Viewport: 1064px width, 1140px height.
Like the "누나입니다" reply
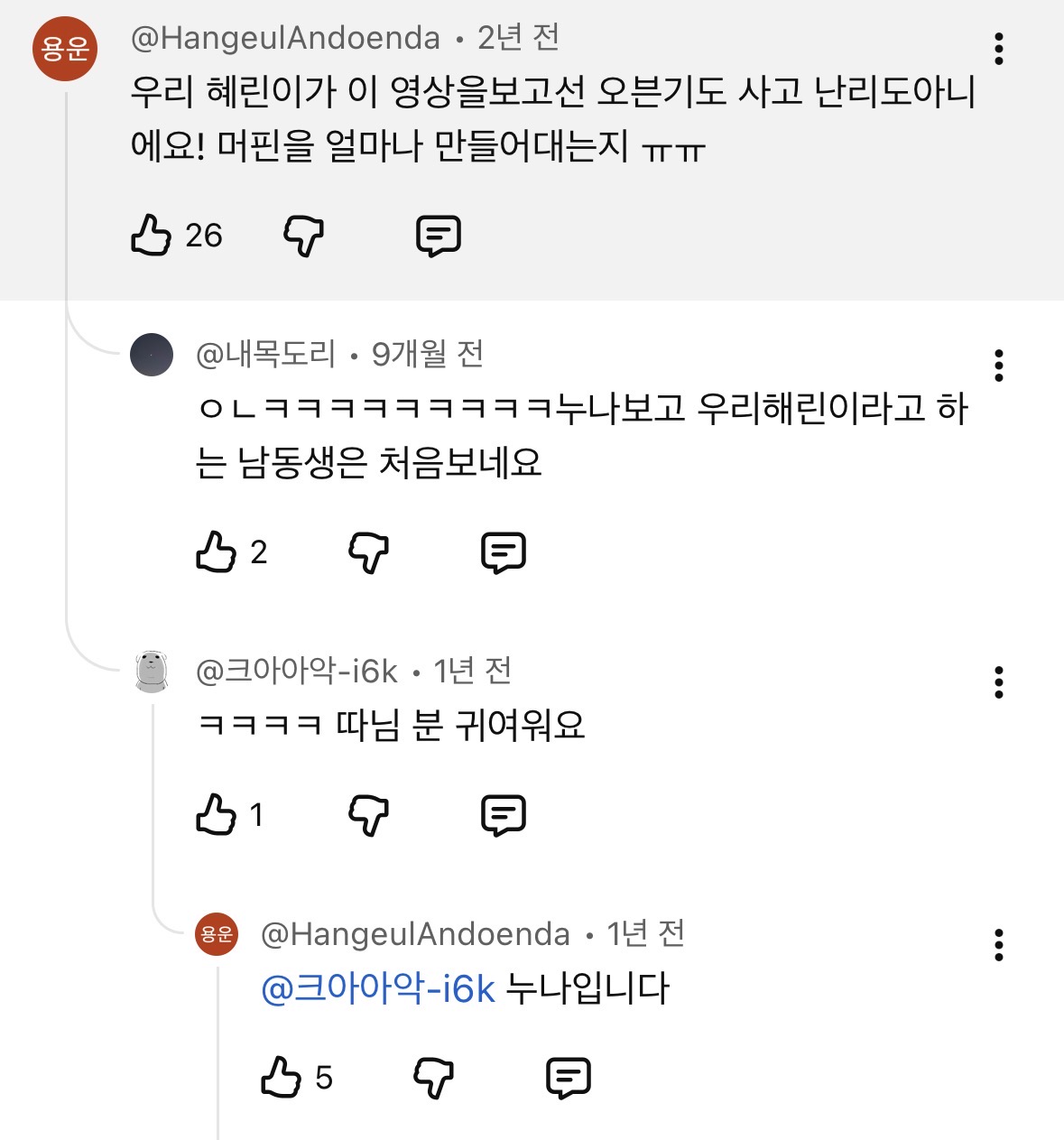click(282, 1078)
